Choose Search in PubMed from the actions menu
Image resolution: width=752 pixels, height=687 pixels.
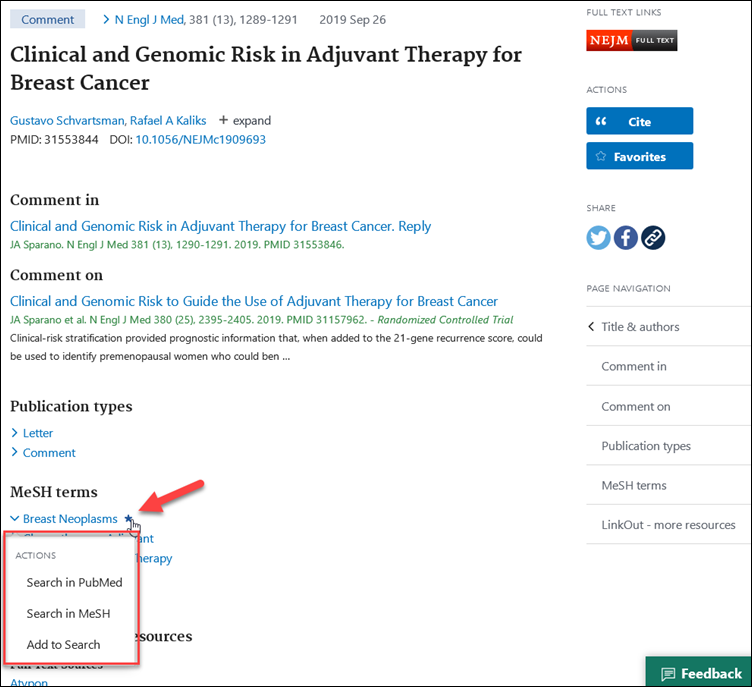[74, 583]
